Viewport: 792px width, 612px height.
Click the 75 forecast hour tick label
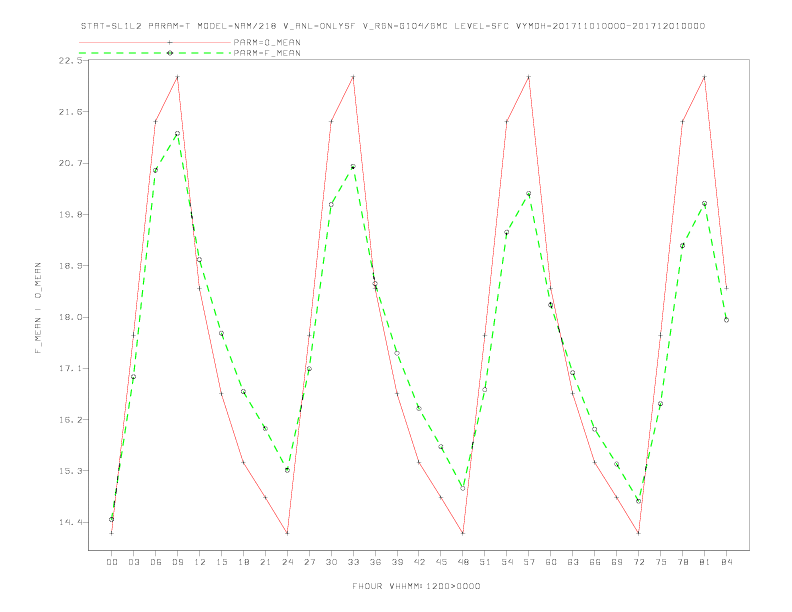pyautogui.click(x=661, y=562)
